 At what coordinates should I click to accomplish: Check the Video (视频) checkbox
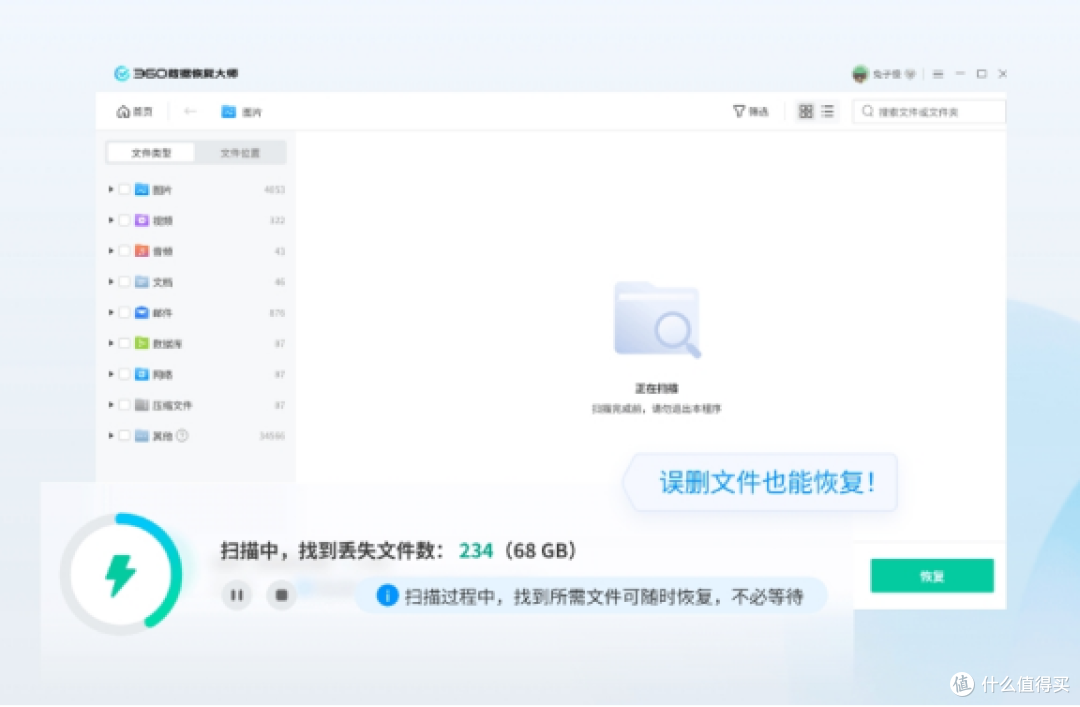[125, 221]
